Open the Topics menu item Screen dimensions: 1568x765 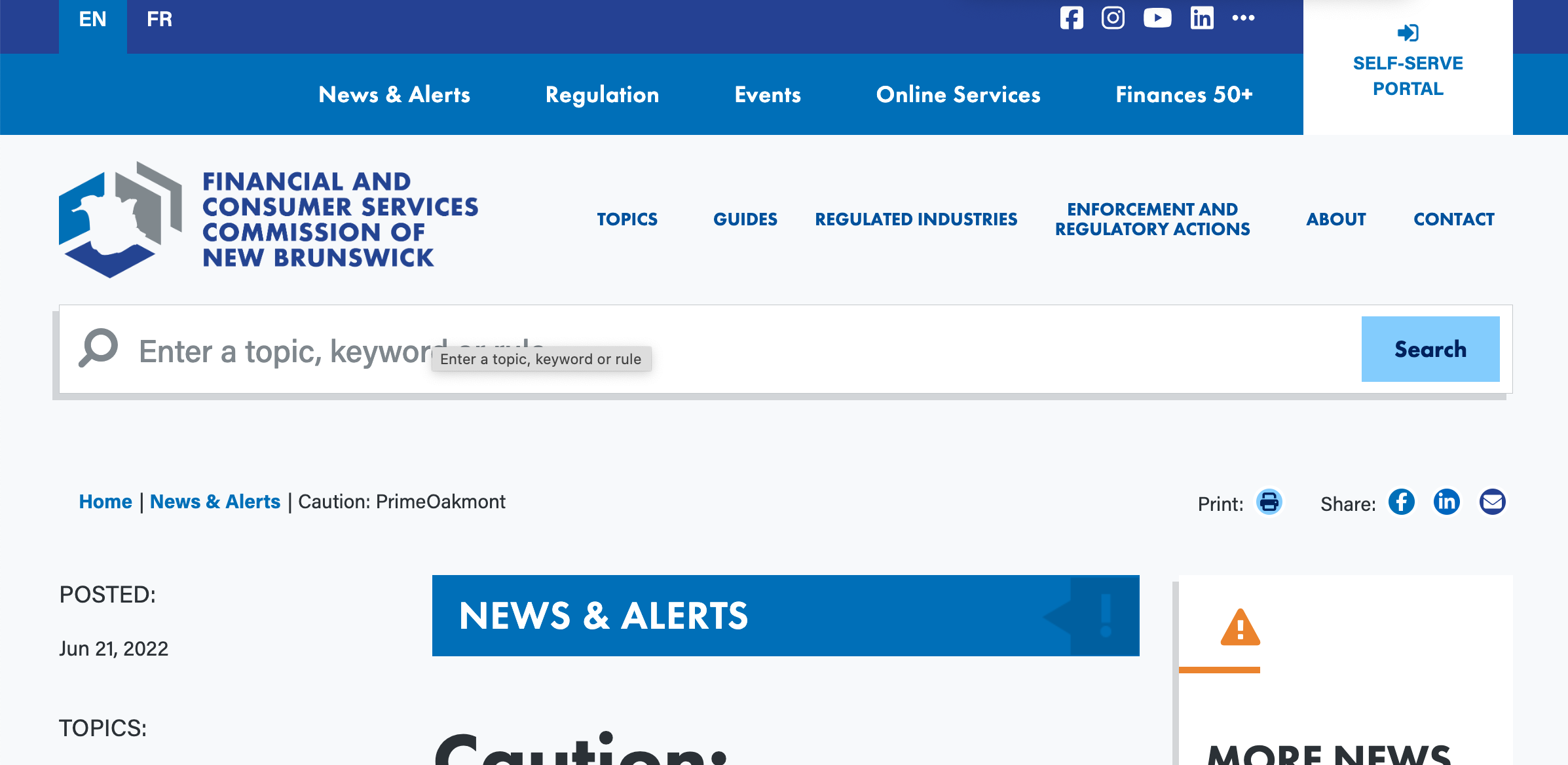(x=627, y=219)
